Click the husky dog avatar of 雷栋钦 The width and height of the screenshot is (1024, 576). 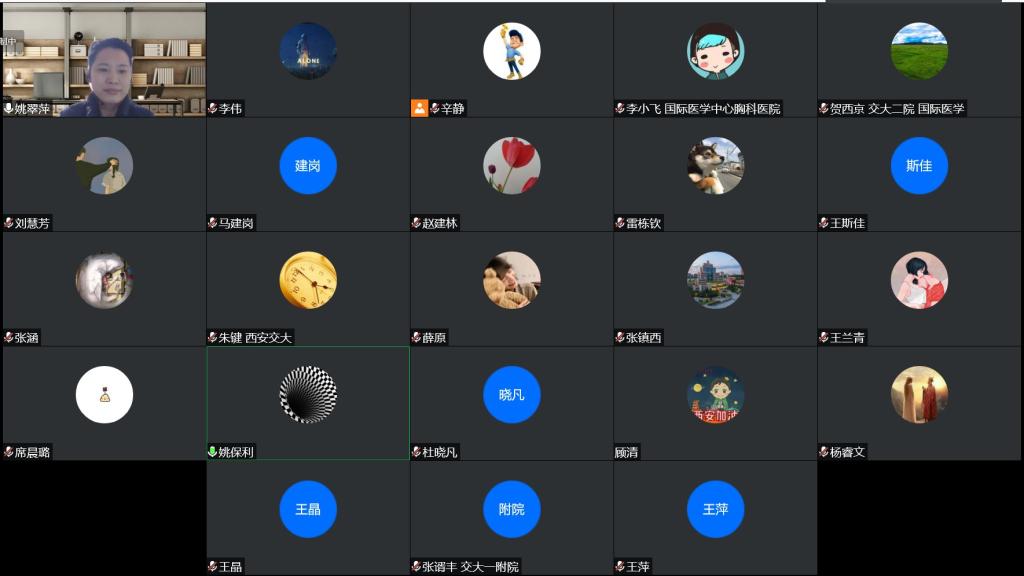(x=715, y=166)
